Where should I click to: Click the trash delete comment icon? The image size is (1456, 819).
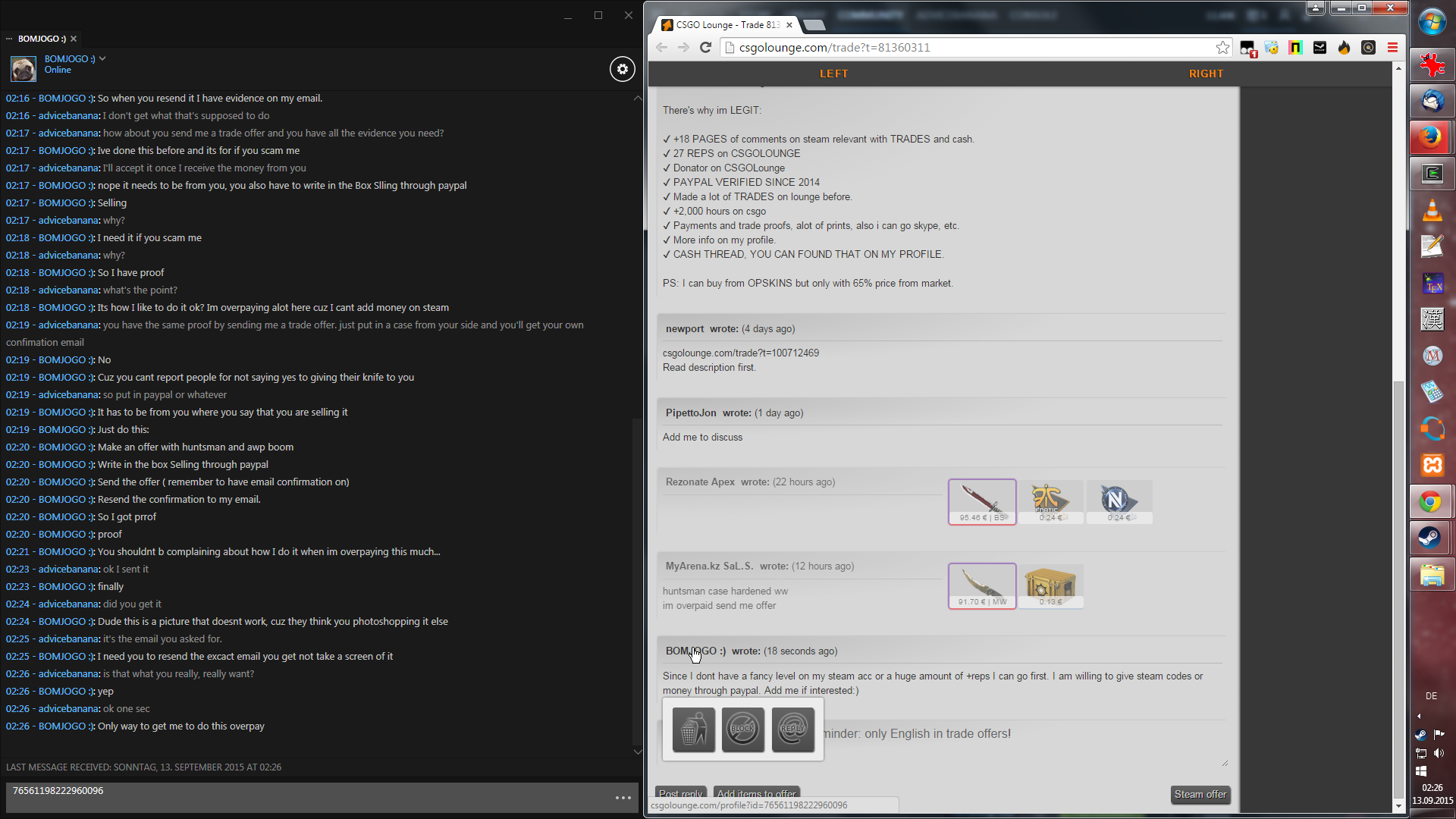click(693, 730)
